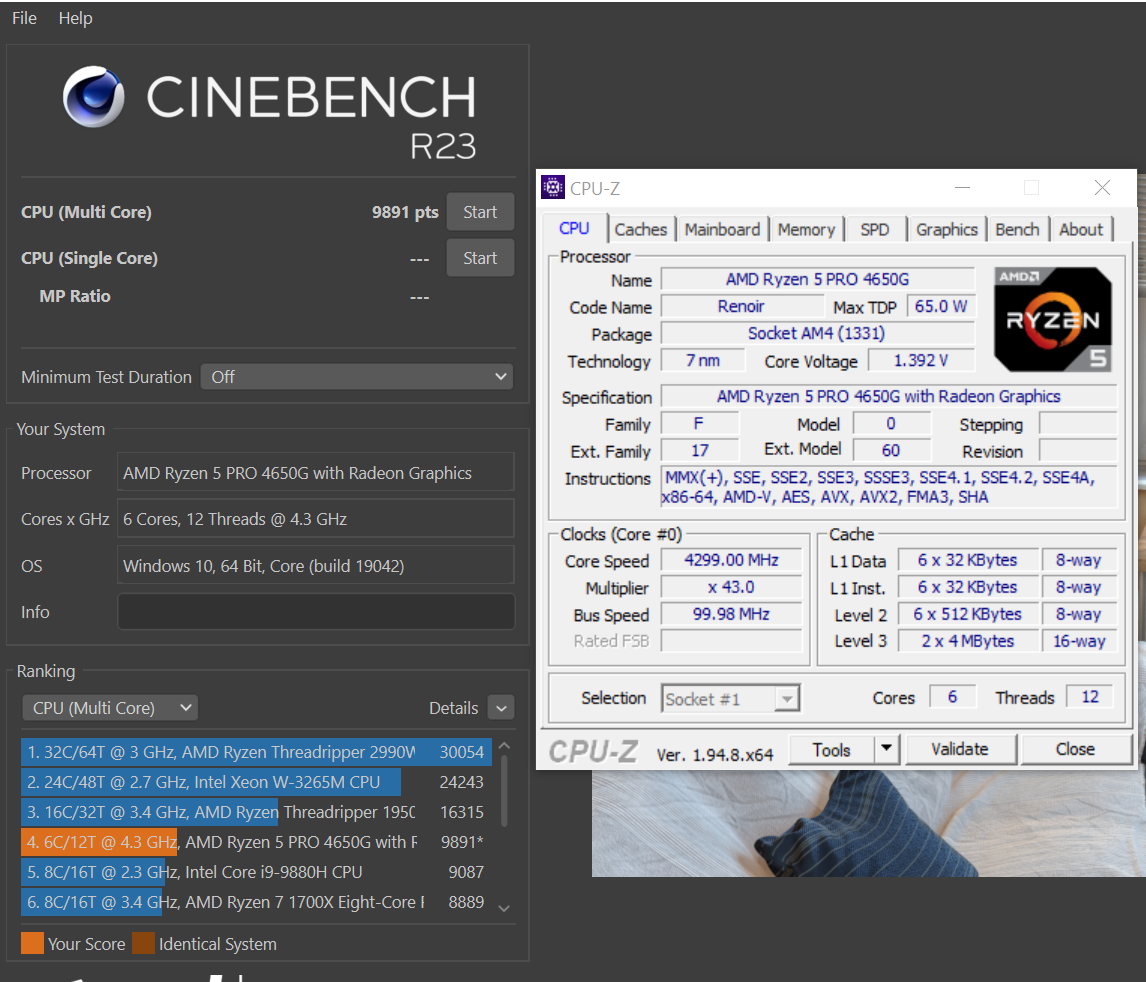The height and width of the screenshot is (982, 1146).
Task: Click the Processor field in Your System
Action: click(x=316, y=473)
